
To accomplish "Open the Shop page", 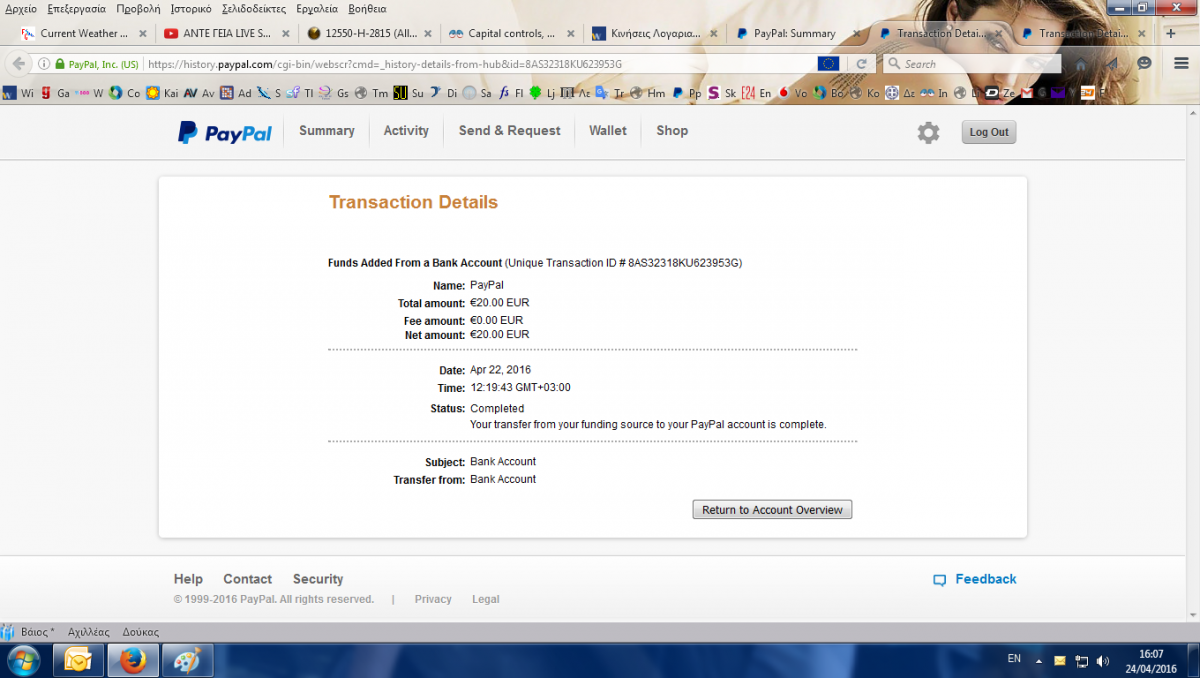I will [672, 131].
